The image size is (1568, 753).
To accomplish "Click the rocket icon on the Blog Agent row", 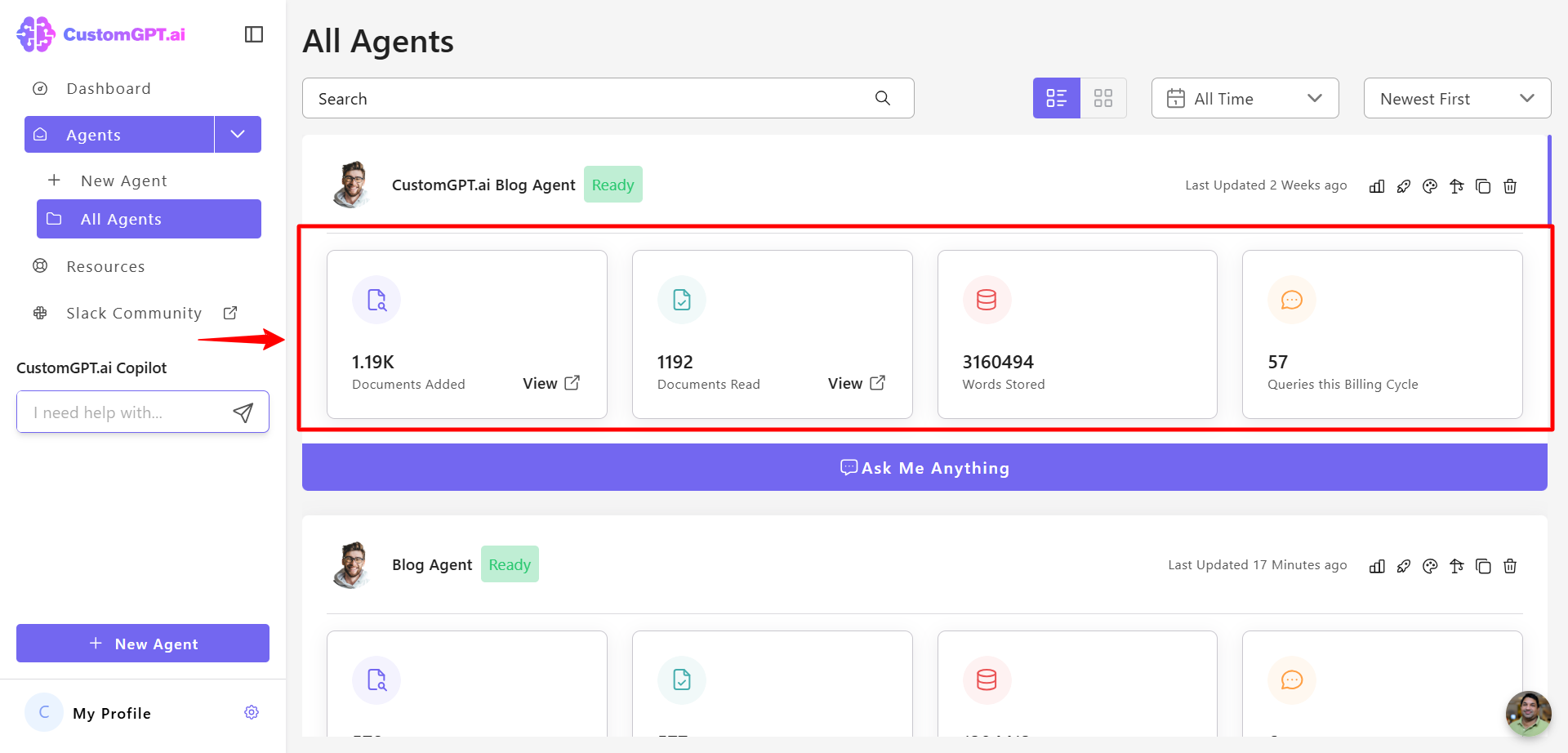I will (x=1404, y=566).
